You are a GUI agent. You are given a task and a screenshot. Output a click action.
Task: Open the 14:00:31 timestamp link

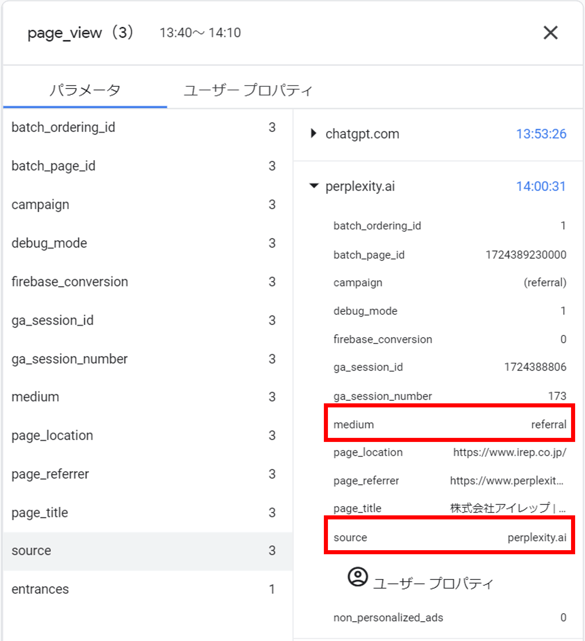tap(541, 186)
